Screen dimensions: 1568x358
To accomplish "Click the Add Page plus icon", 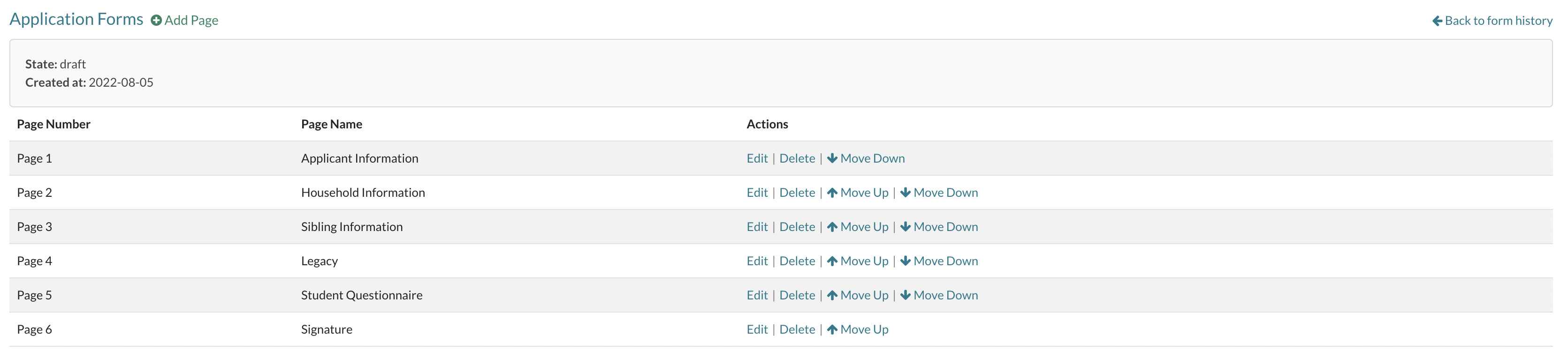I will click(x=156, y=21).
